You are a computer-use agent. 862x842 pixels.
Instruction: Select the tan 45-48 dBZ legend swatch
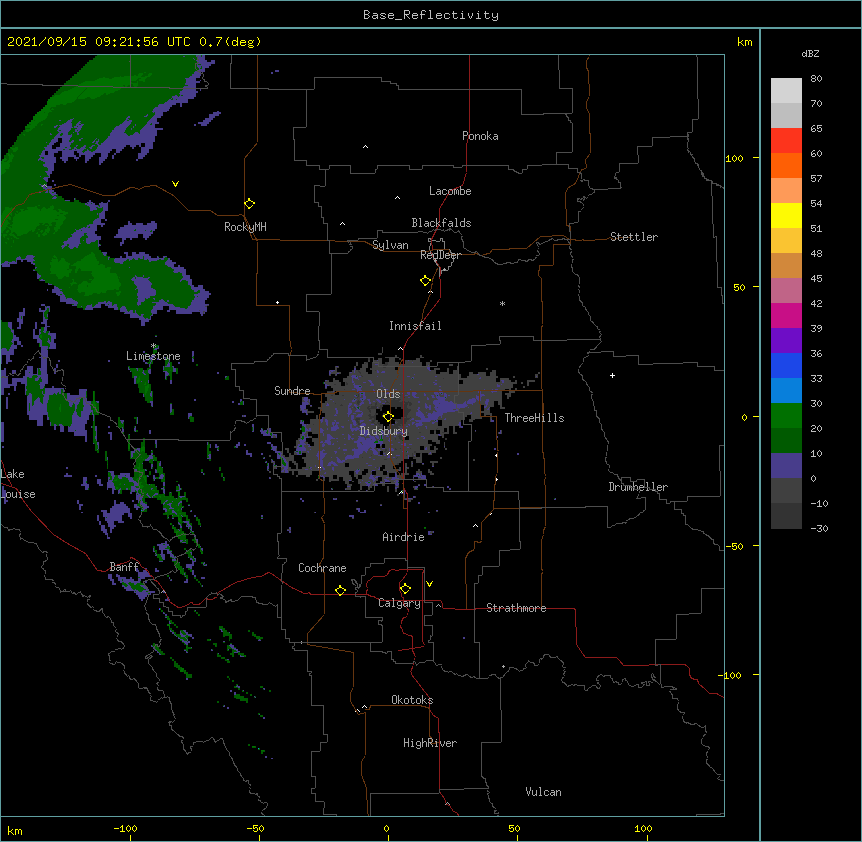coord(786,265)
